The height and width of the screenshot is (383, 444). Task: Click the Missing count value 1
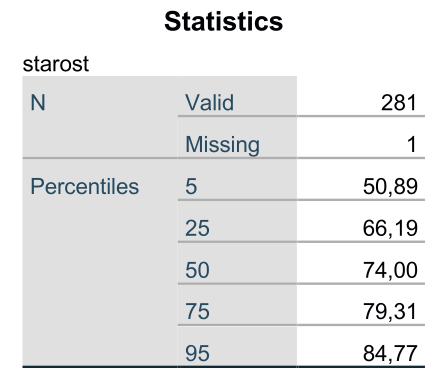(412, 145)
